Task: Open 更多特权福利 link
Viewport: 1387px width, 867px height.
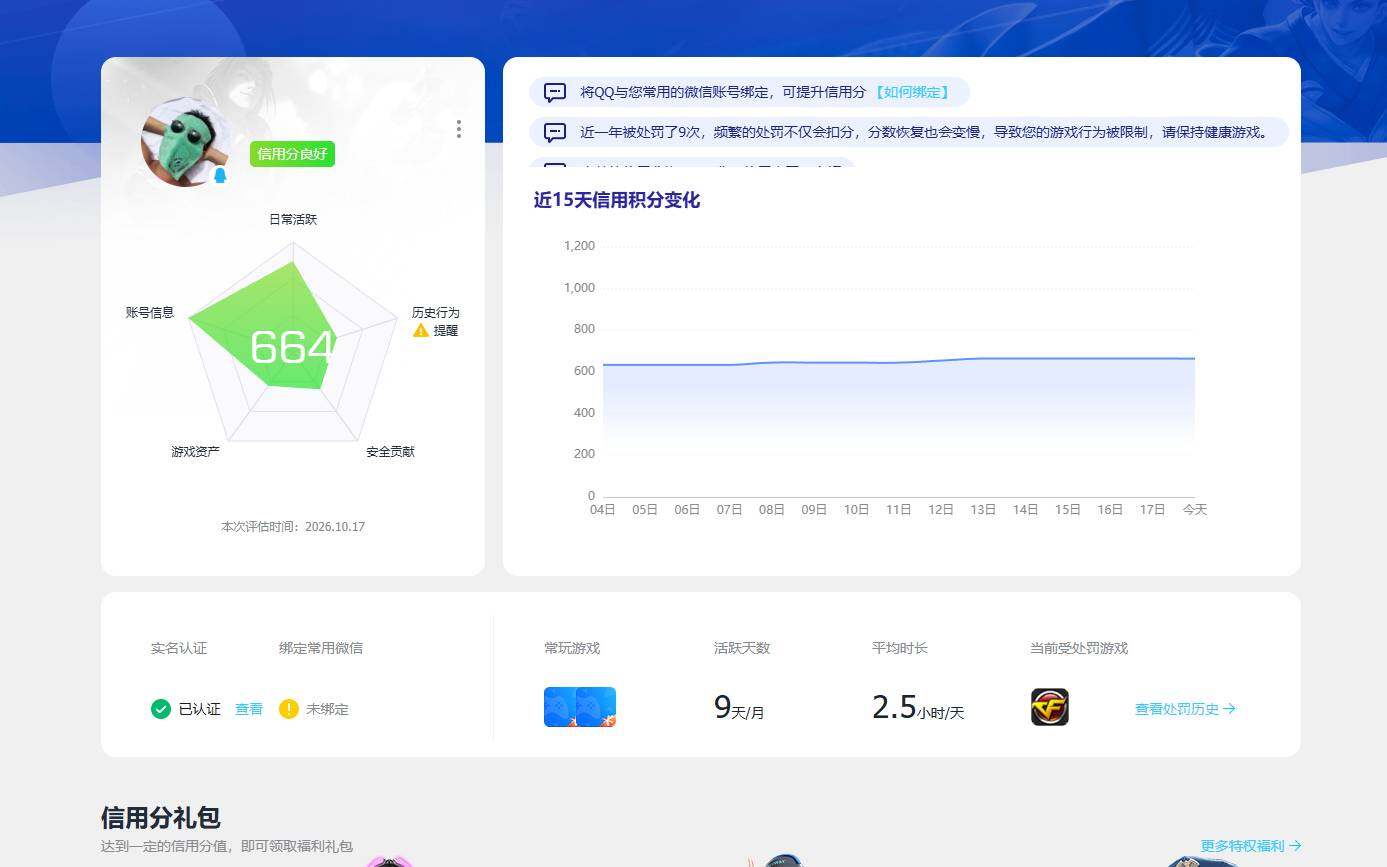Action: tap(1251, 846)
